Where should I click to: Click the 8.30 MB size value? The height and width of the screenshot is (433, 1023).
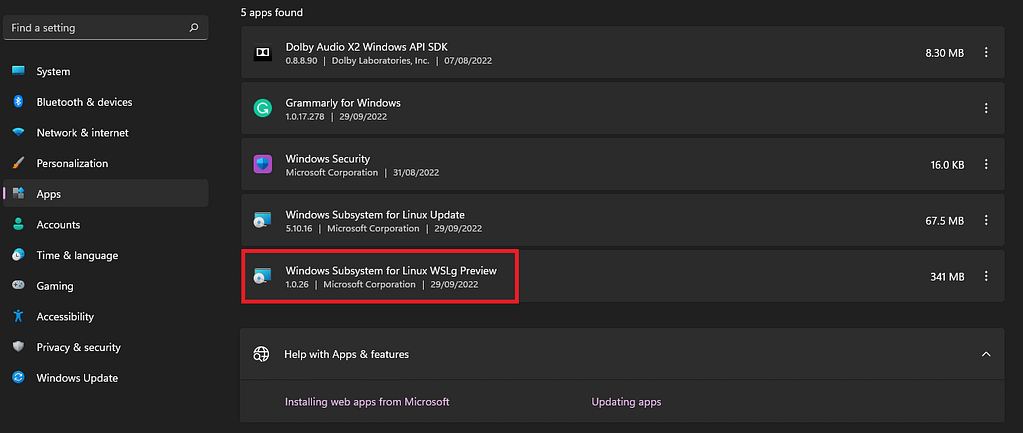tap(945, 53)
